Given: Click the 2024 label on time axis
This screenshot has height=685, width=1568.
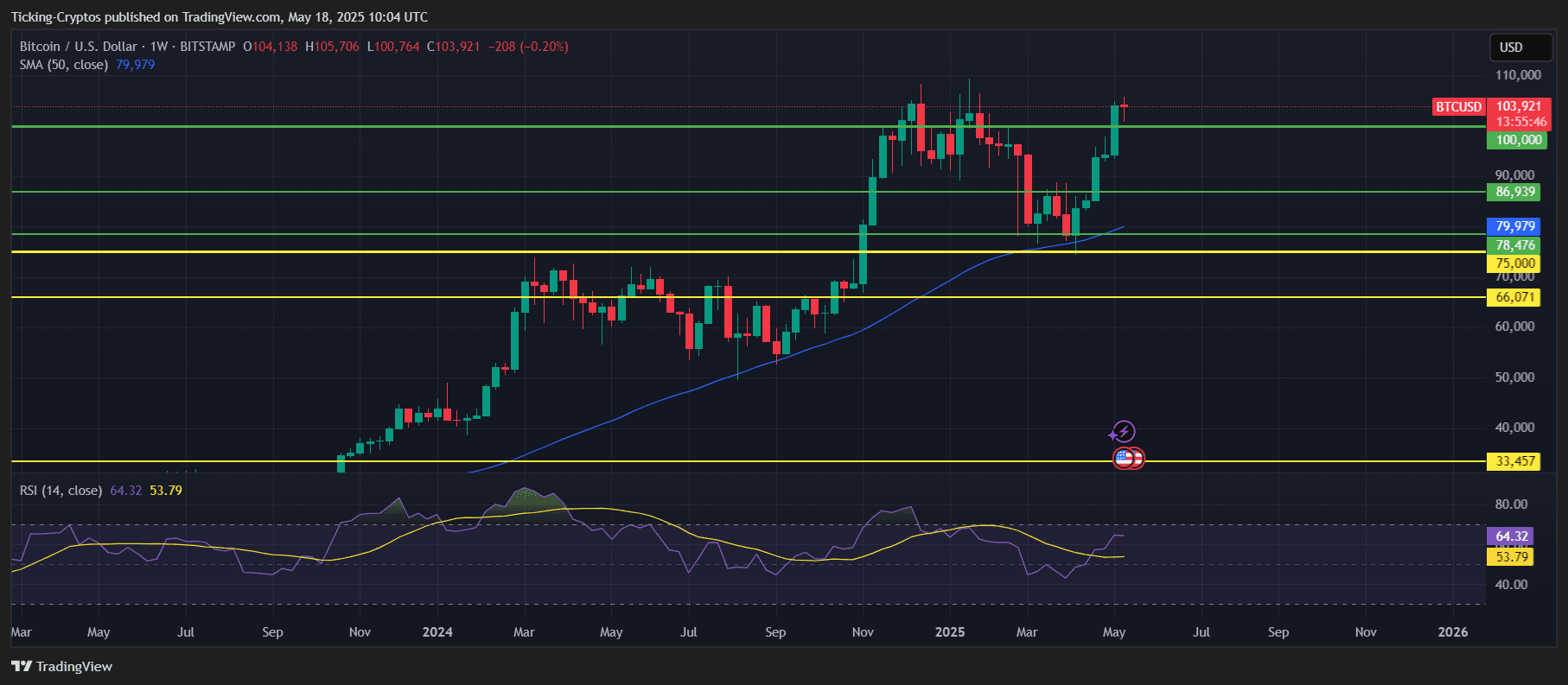Looking at the screenshot, I should click(437, 632).
